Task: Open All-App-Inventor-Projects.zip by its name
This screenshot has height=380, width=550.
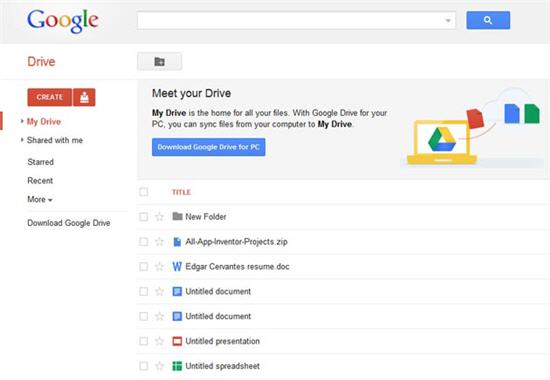Action: pos(236,241)
